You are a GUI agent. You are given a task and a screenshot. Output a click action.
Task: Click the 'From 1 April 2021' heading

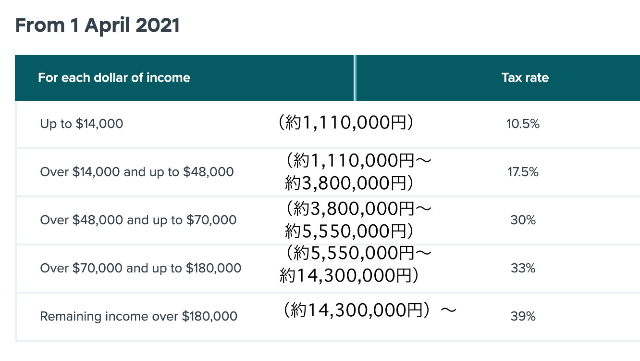point(97,25)
